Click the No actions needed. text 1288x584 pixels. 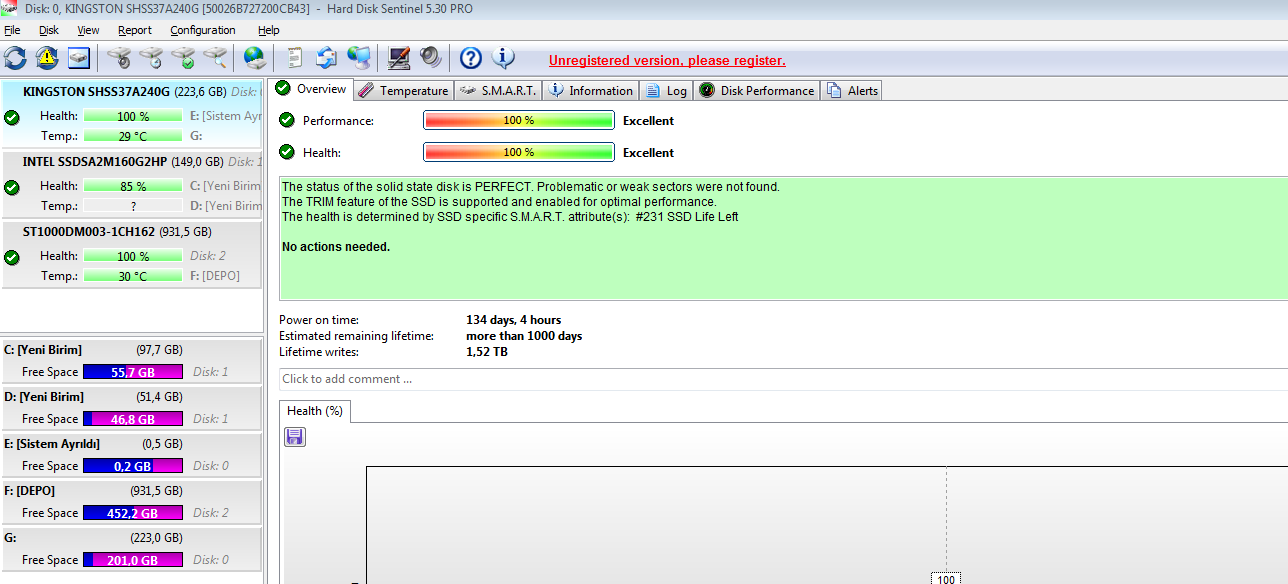[x=336, y=247]
